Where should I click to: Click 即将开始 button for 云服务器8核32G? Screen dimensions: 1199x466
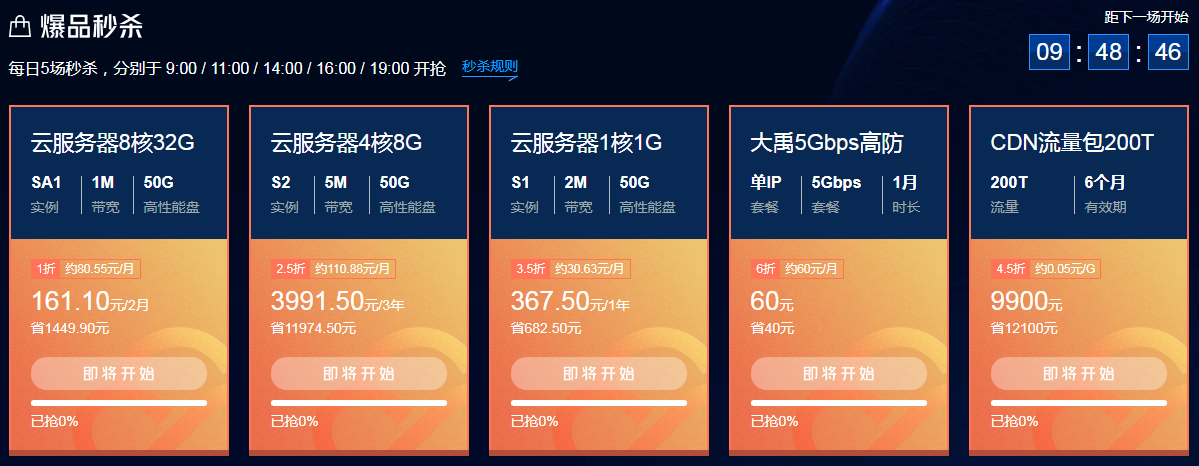(119, 373)
